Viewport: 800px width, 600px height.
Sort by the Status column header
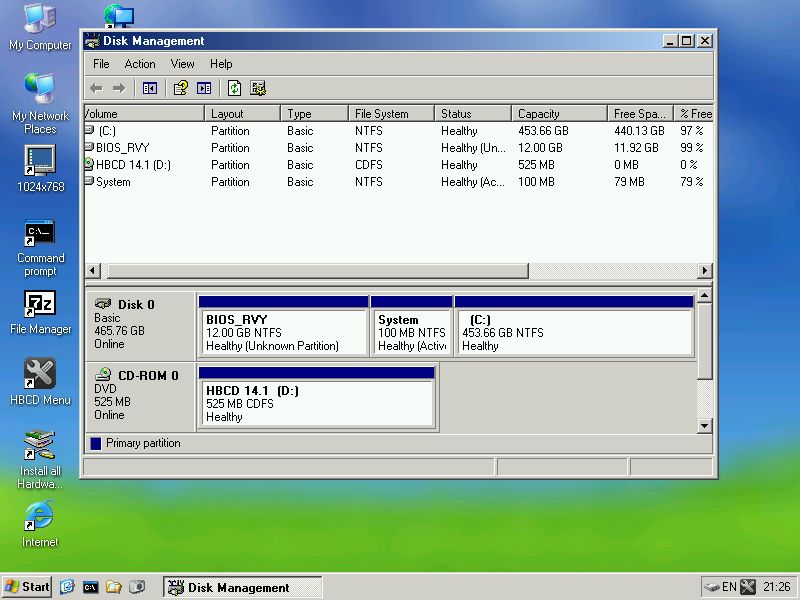[473, 113]
